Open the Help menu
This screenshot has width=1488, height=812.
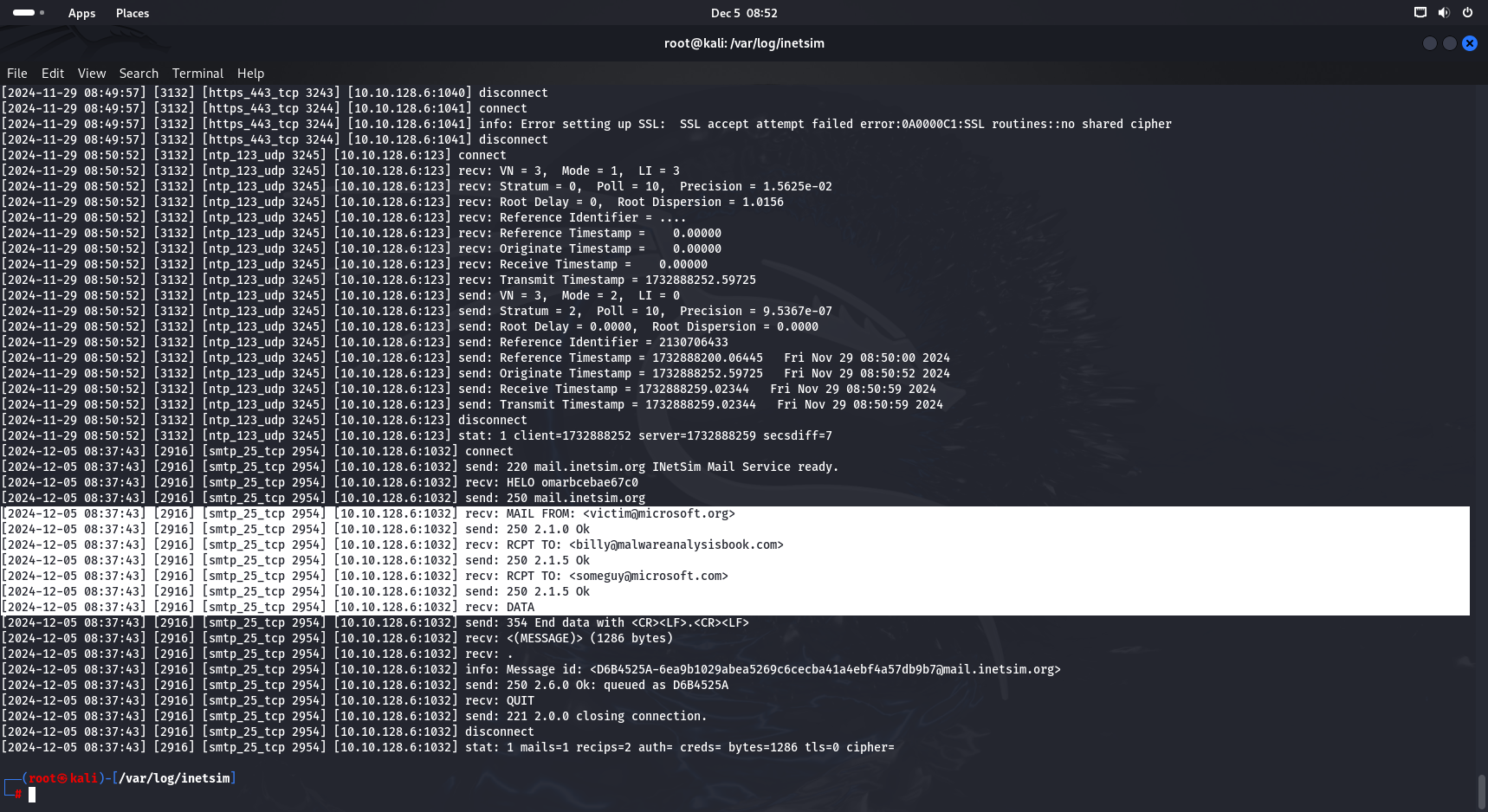[250, 74]
